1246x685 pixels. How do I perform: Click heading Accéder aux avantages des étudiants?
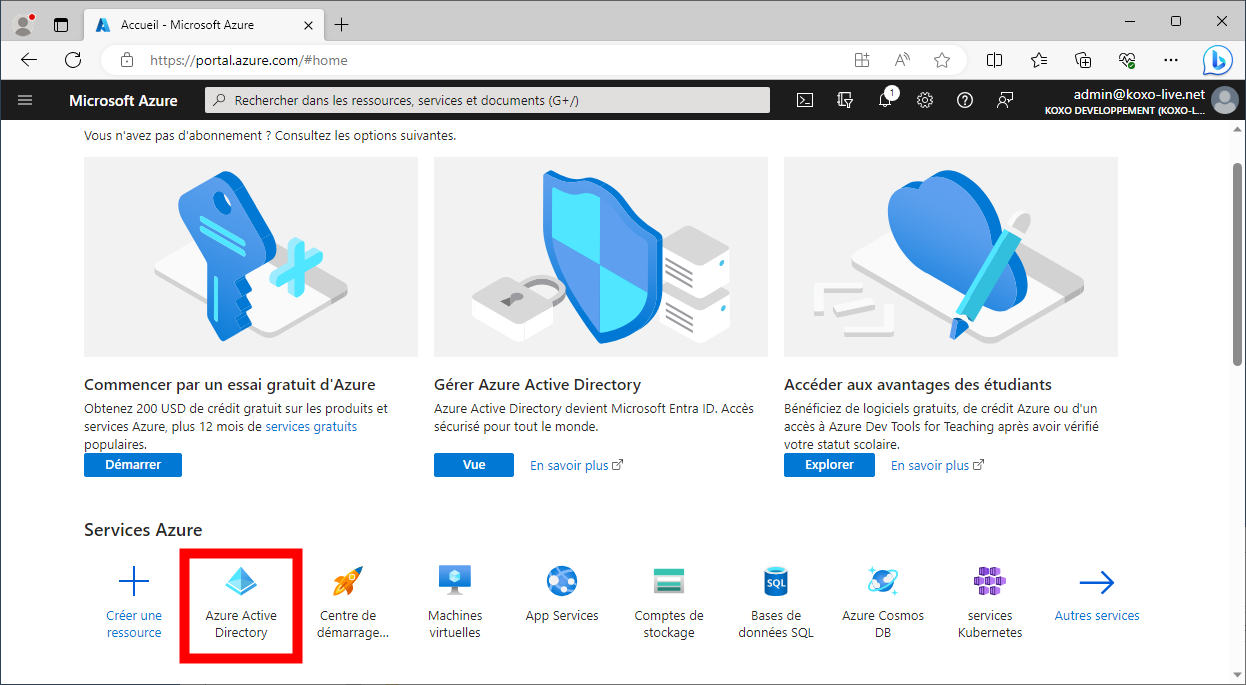coord(918,384)
